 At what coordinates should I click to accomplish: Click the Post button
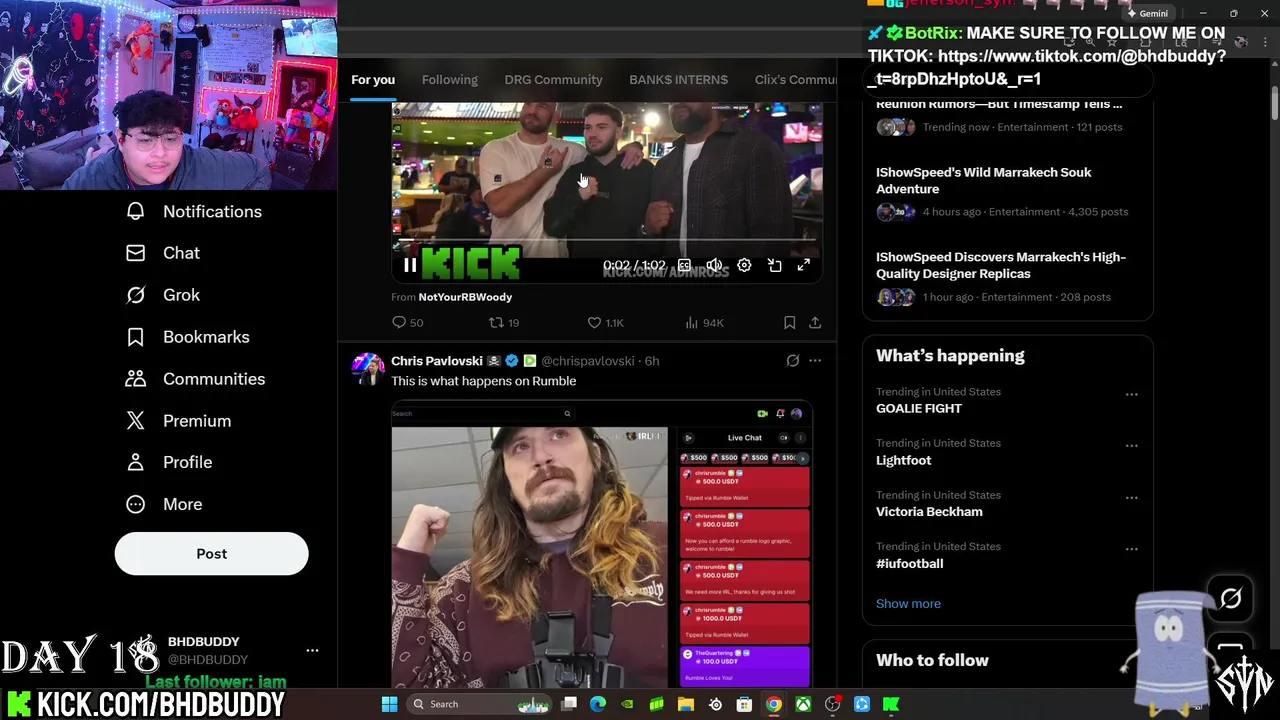coord(211,554)
